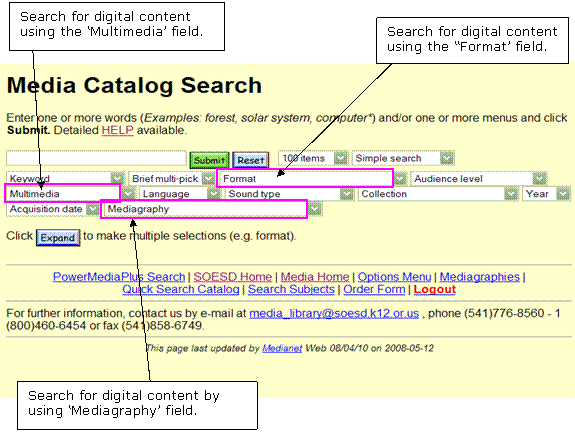Click the search words text field
The height and width of the screenshot is (432, 575).
tap(96, 158)
